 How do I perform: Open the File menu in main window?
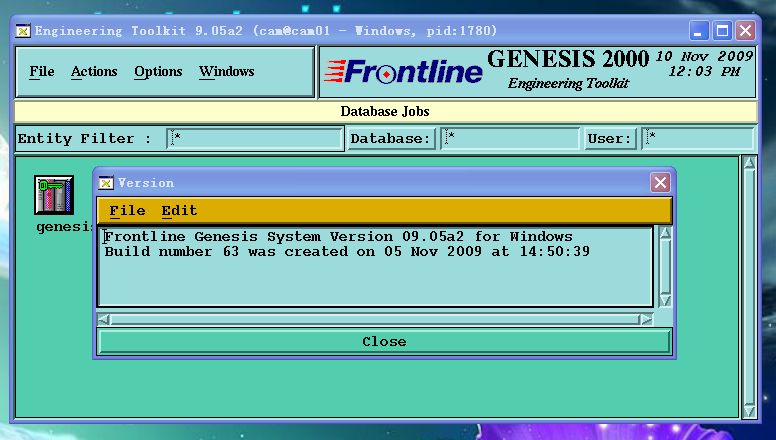42,72
